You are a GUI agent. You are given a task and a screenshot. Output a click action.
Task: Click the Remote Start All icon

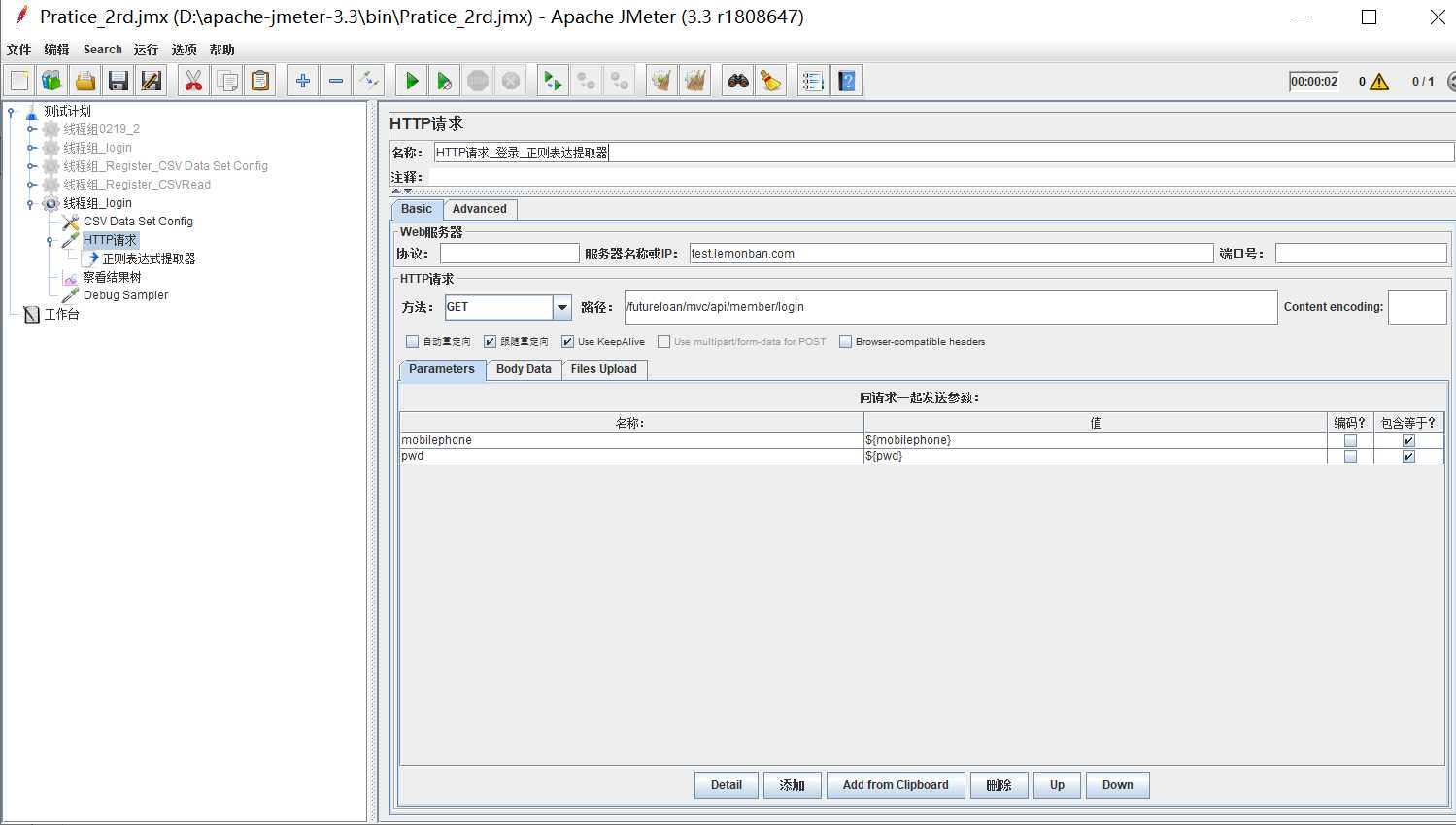(x=553, y=81)
